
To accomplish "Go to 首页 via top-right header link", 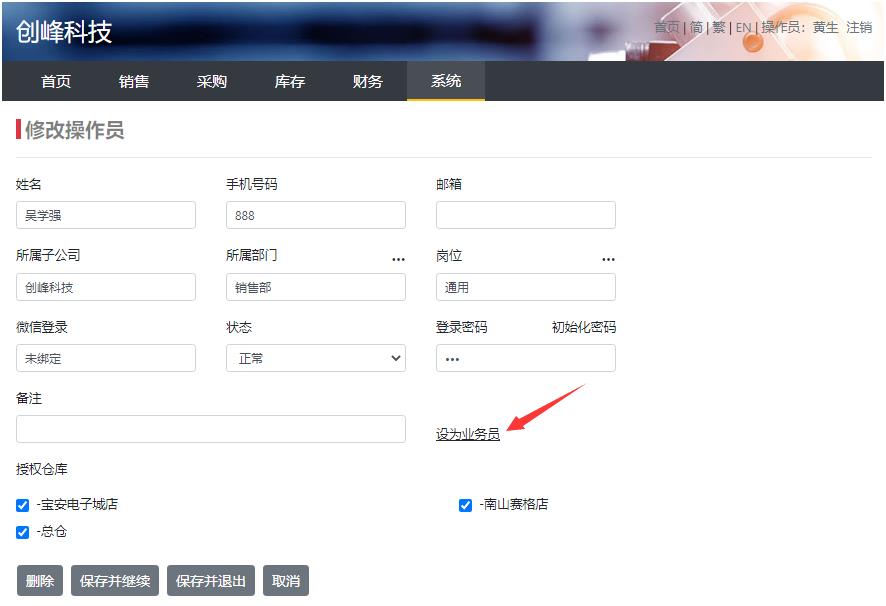I will click(667, 27).
